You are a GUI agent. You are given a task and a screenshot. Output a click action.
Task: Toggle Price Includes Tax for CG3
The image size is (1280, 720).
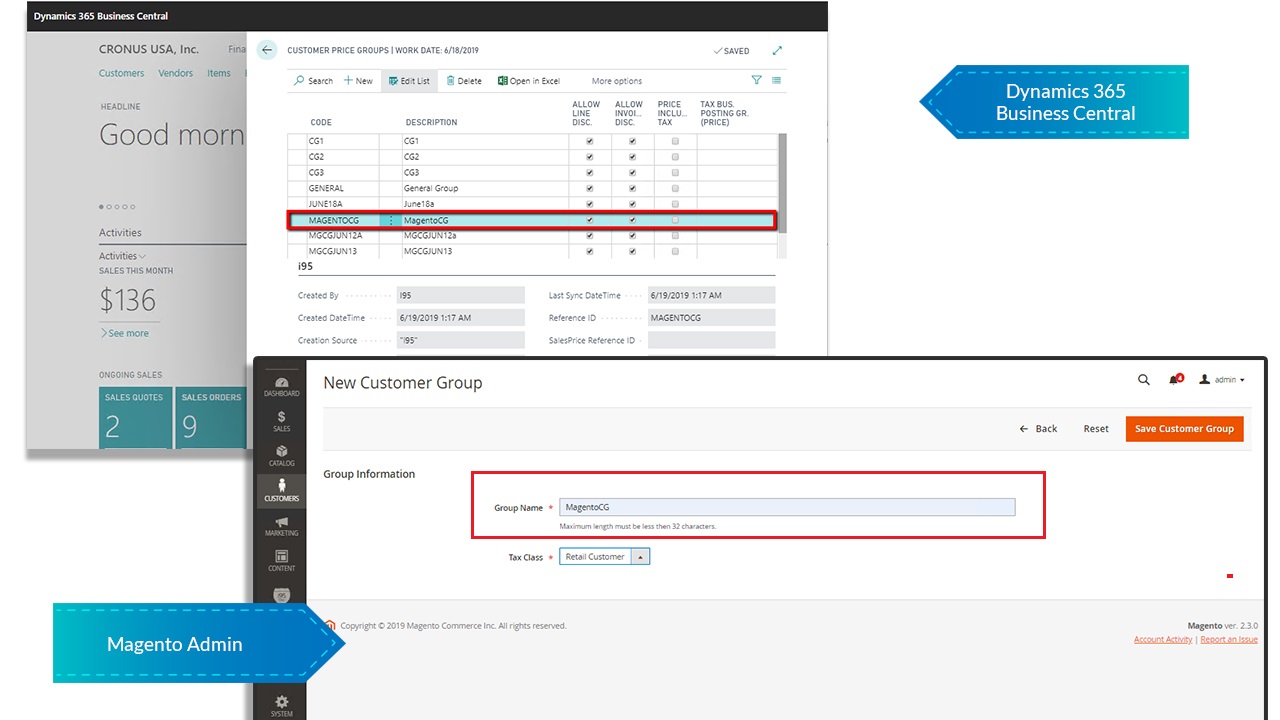(675, 172)
